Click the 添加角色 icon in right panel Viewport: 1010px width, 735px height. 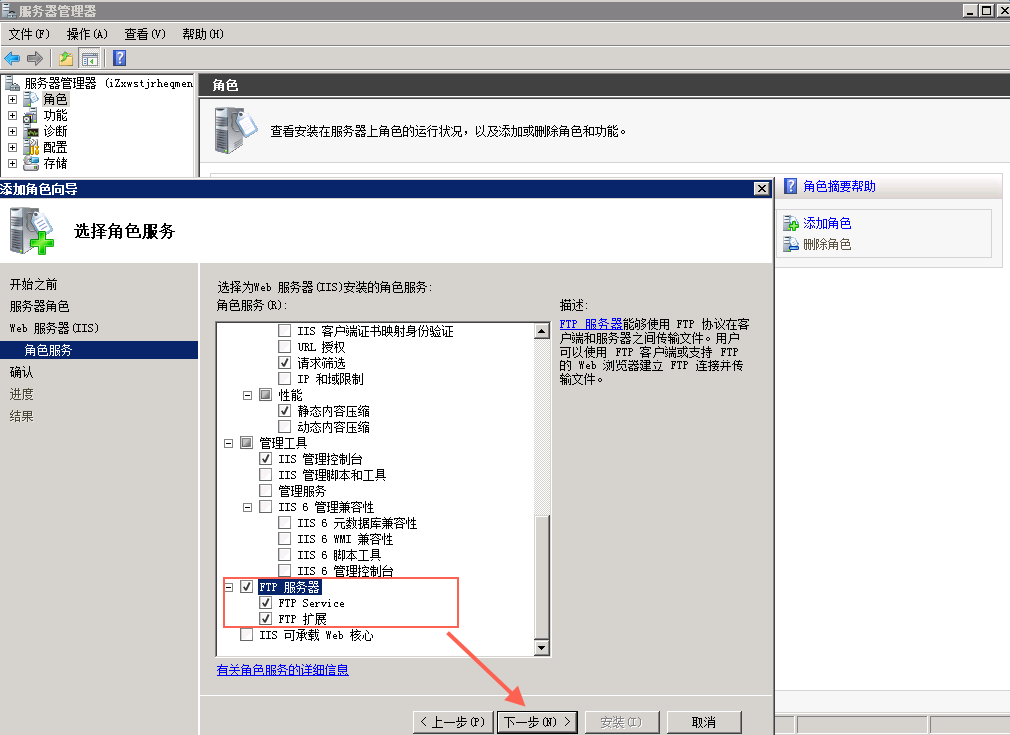coord(791,224)
